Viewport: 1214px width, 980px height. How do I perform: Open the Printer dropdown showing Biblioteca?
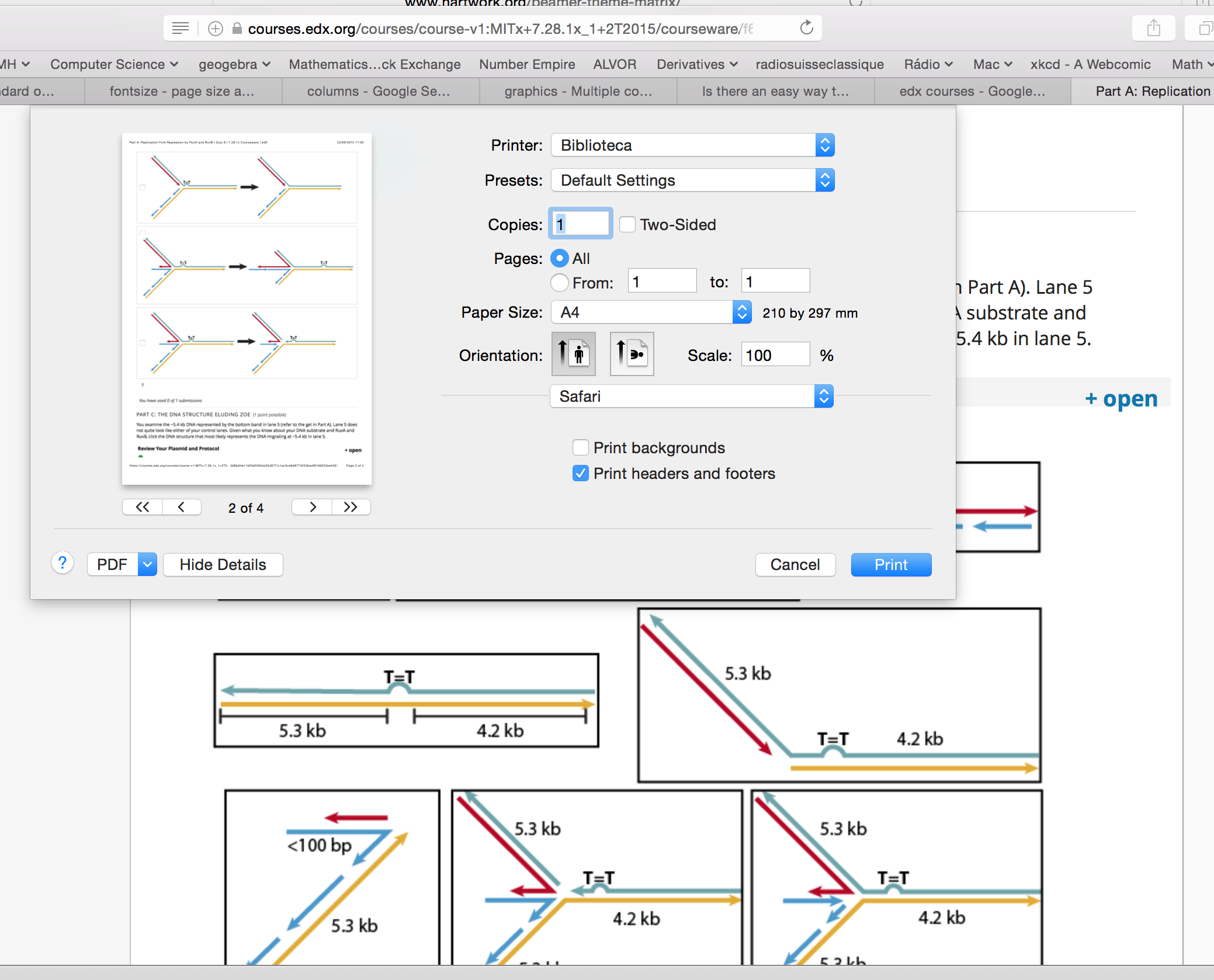pyautogui.click(x=692, y=145)
